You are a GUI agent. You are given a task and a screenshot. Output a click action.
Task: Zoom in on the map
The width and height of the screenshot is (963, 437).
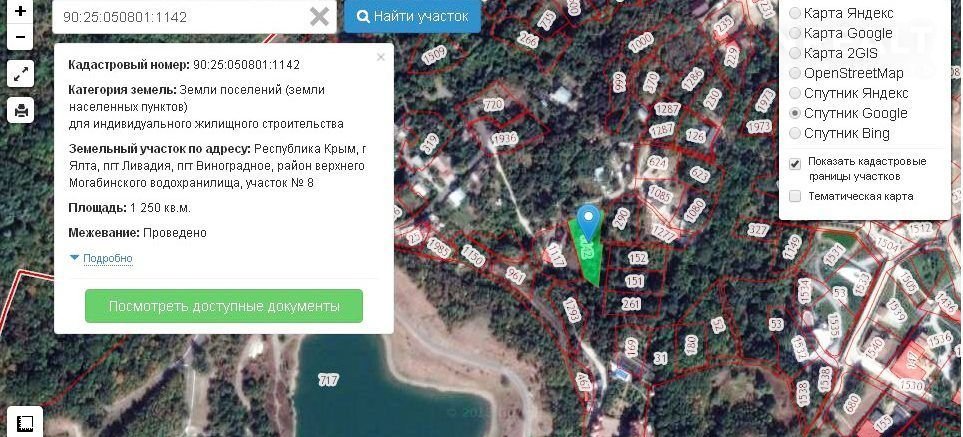pos(20,12)
